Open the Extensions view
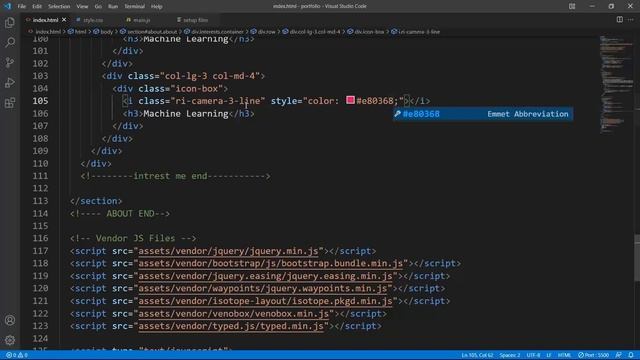640x360 pixels. 10,102
